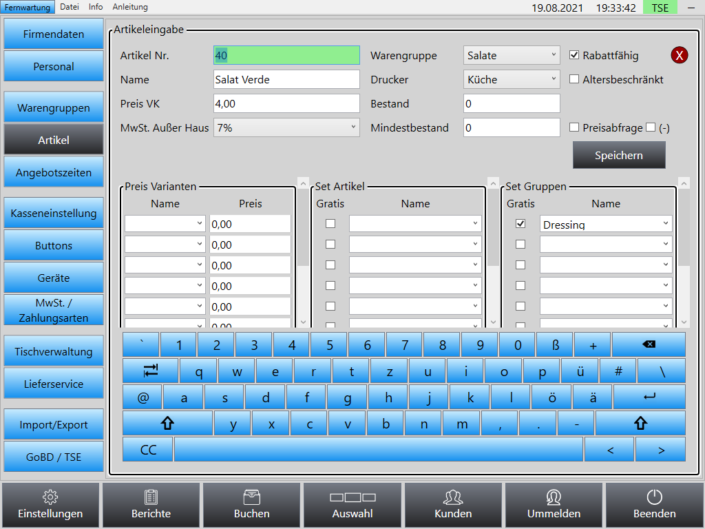This screenshot has width=705, height=529.
Task: Open first Preis Varianten name dropdown
Action: pos(165,224)
